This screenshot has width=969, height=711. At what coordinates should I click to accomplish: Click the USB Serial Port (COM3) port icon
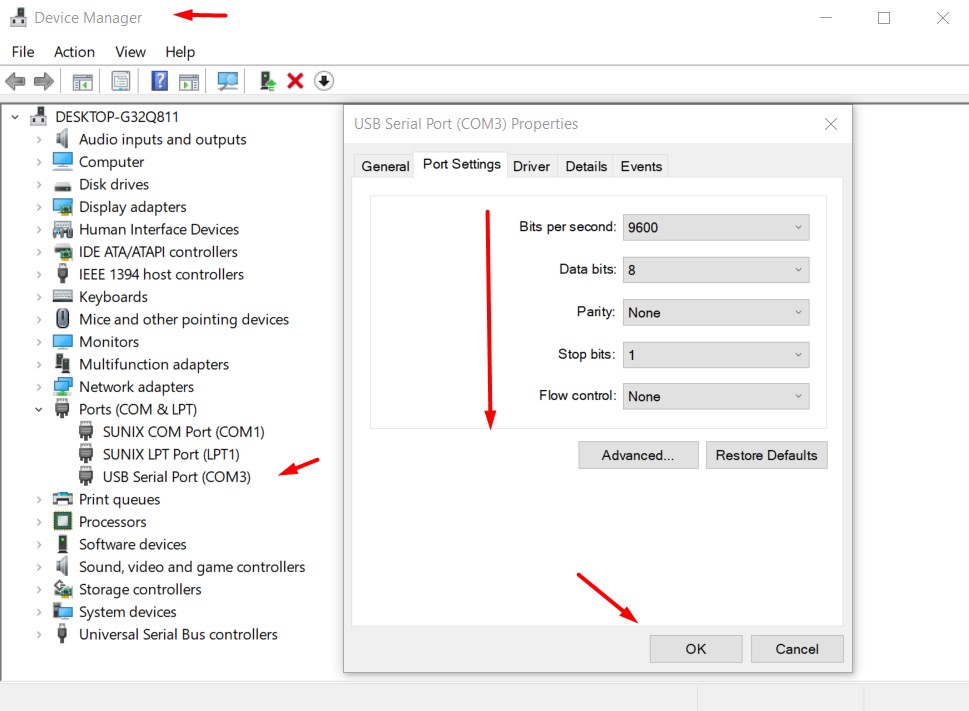[86, 476]
